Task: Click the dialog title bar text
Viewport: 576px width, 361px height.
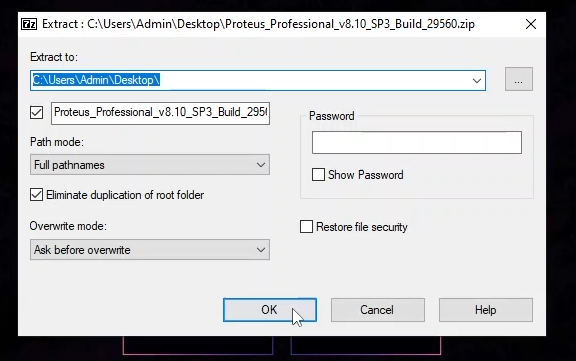Action: click(x=258, y=24)
